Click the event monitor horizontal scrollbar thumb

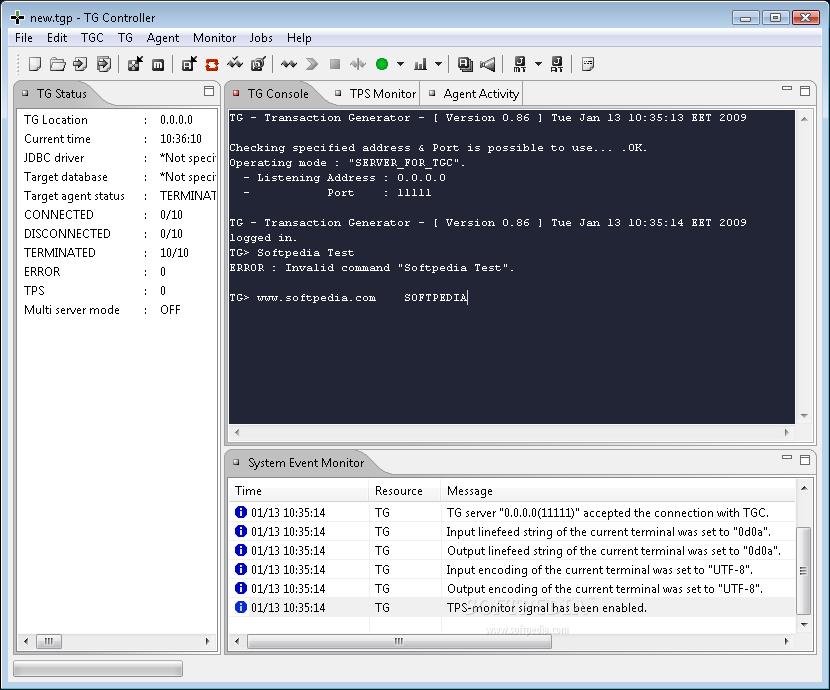coord(399,641)
